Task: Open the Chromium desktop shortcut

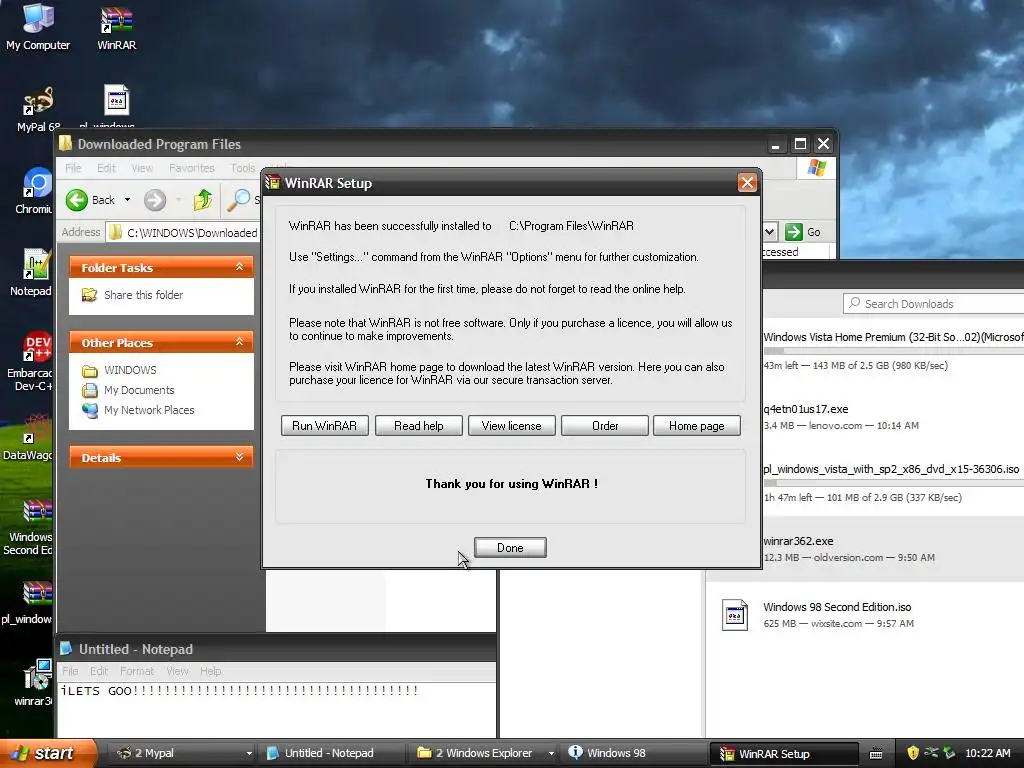Action: click(37, 191)
